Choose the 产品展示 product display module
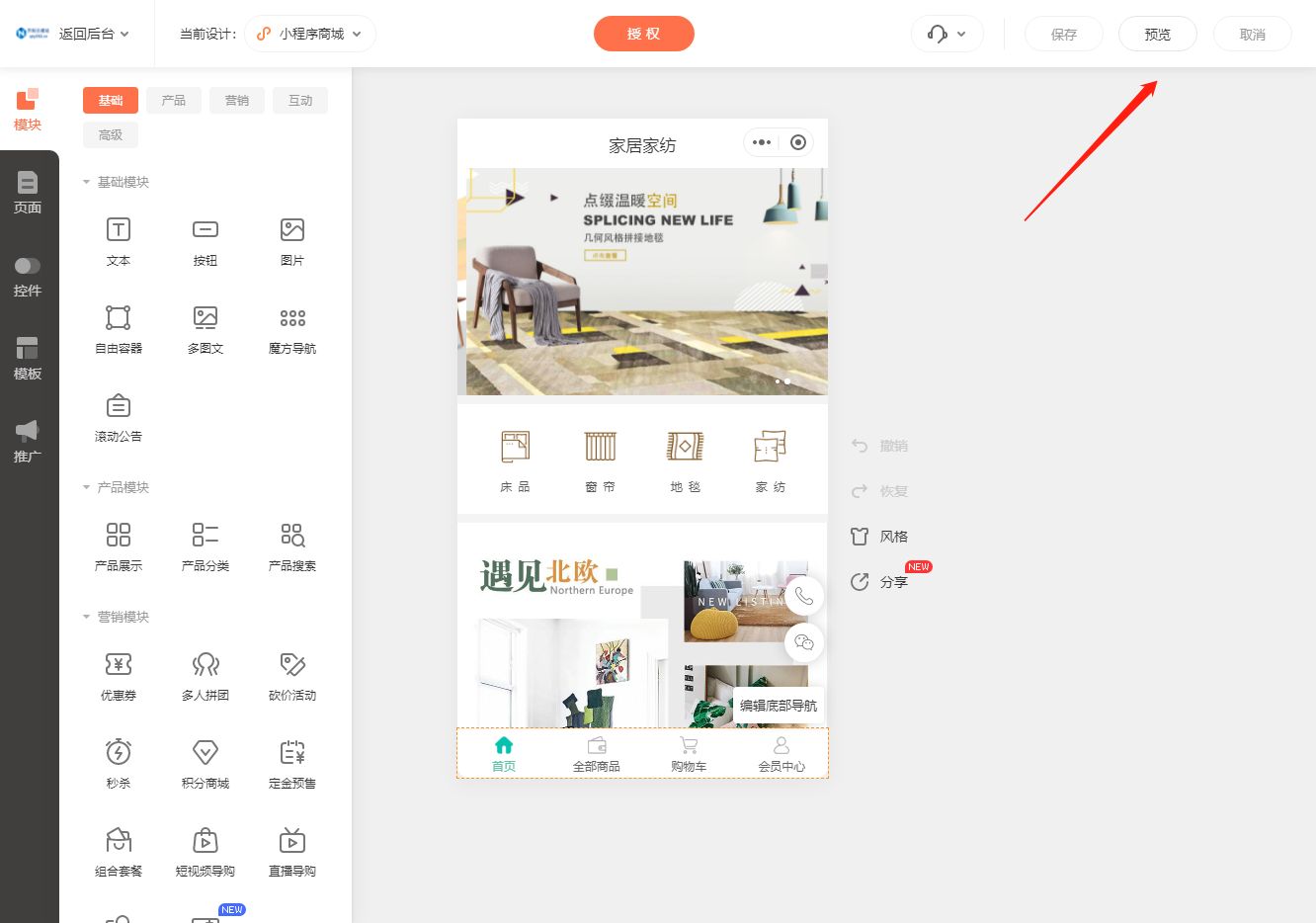 (118, 545)
